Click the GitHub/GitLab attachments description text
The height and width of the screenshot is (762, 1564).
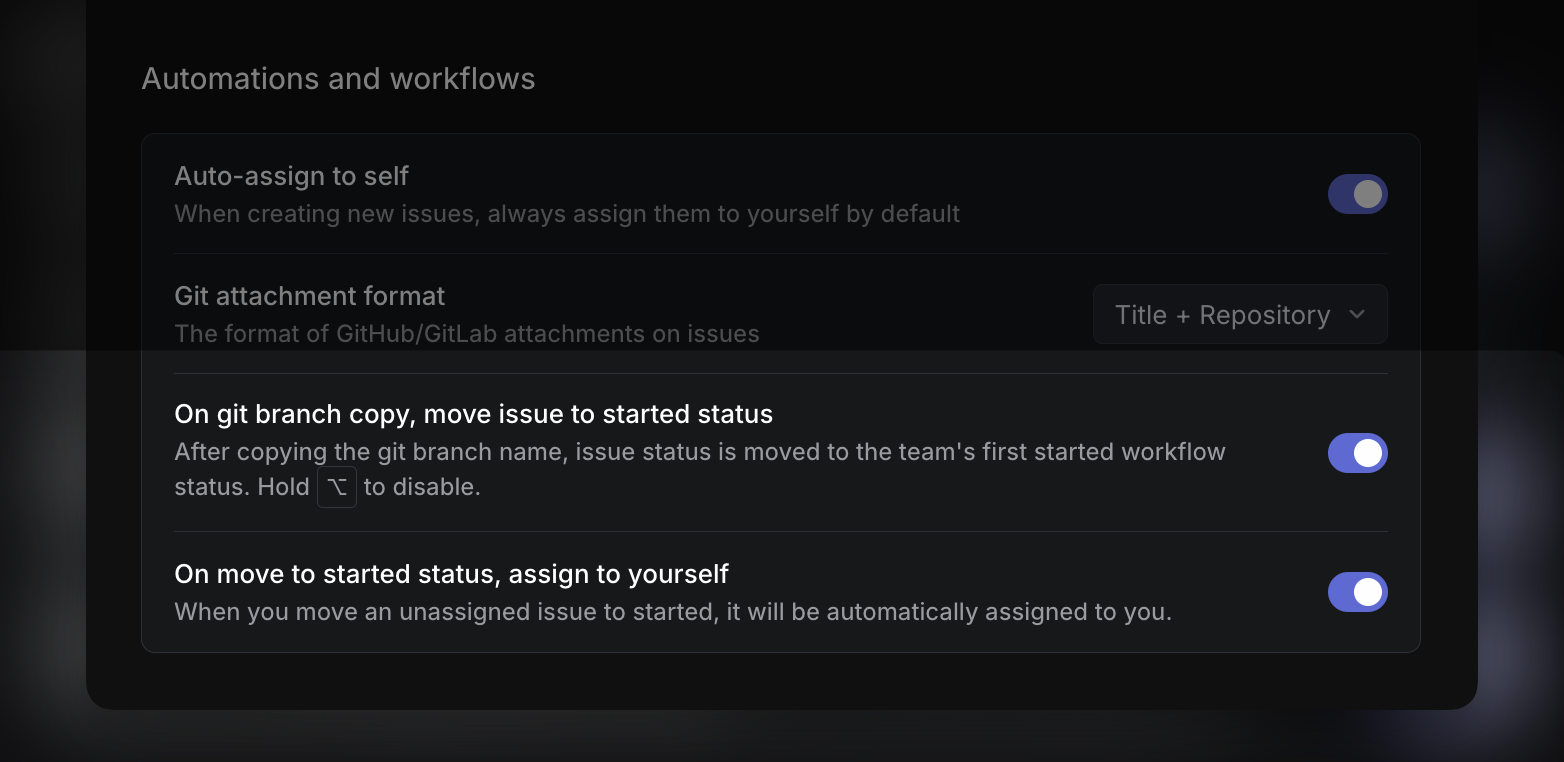click(467, 333)
